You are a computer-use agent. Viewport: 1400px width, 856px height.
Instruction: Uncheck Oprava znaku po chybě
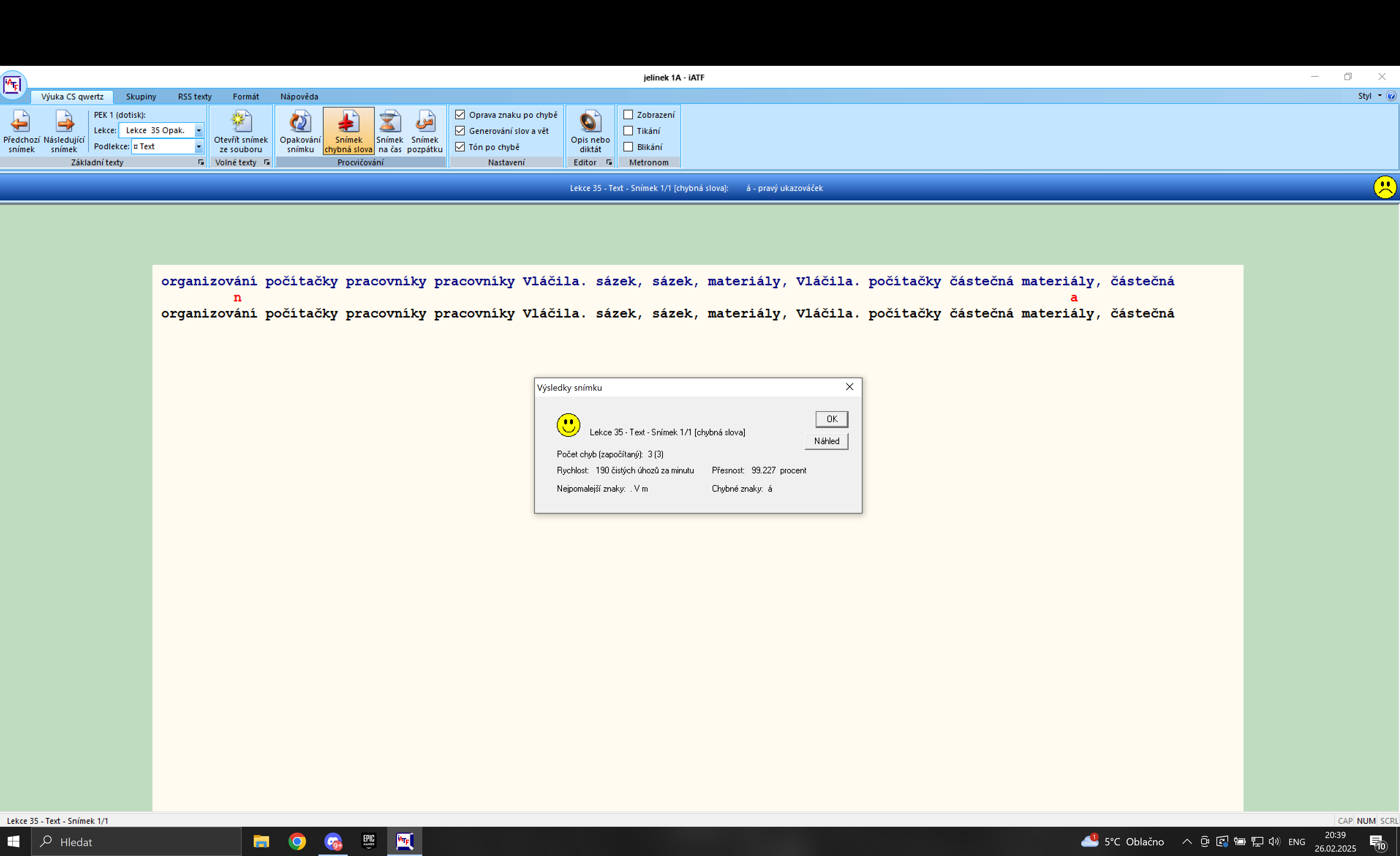click(x=460, y=115)
